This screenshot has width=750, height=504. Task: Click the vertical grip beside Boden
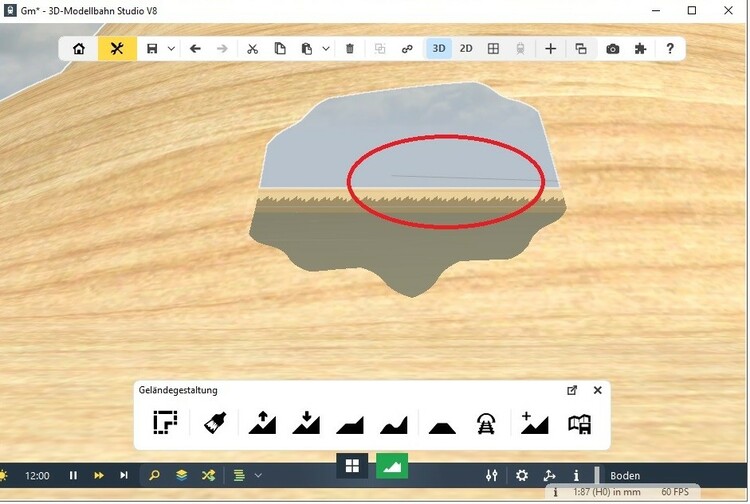click(597, 475)
